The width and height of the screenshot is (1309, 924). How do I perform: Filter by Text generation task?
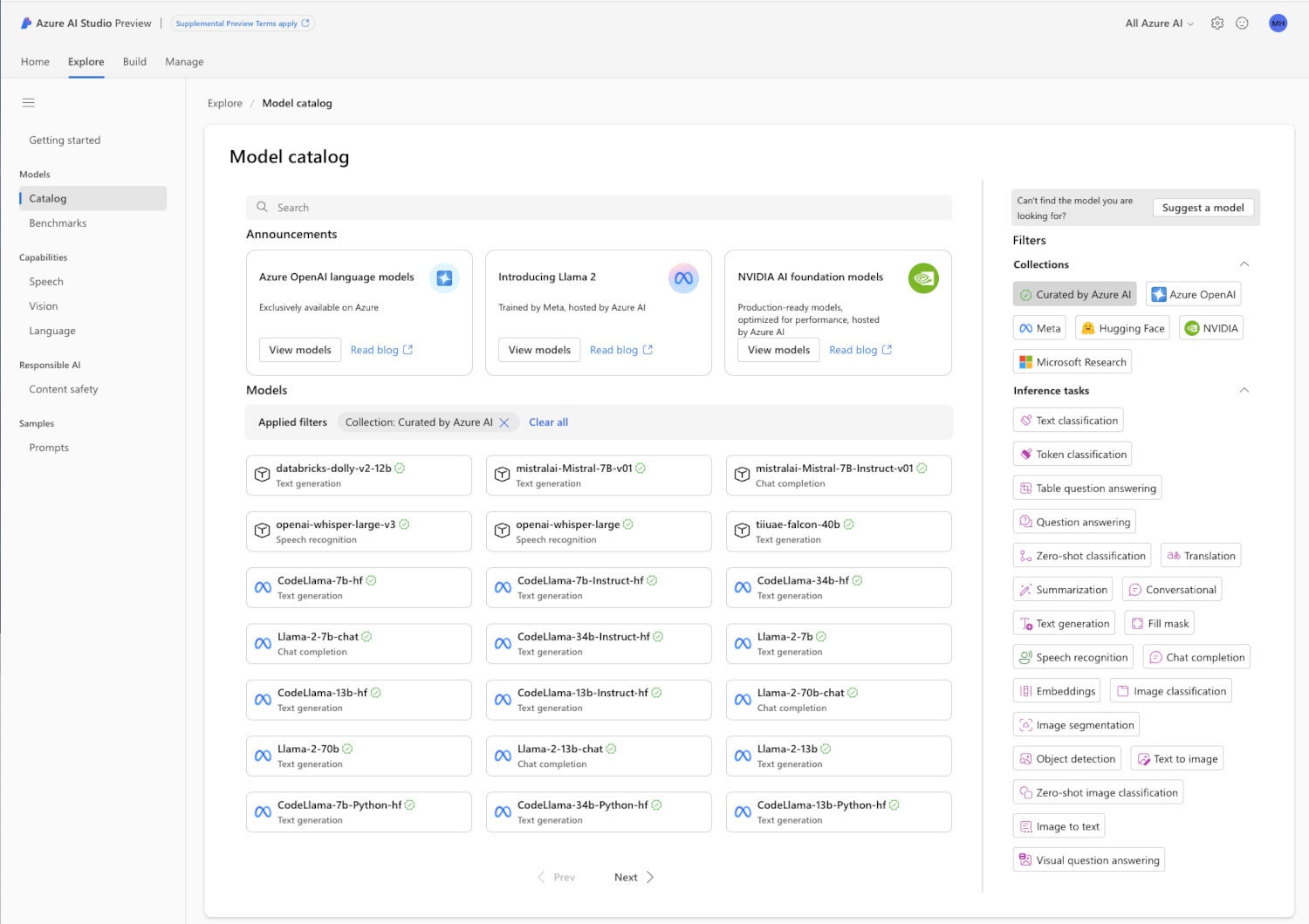tap(1064, 624)
